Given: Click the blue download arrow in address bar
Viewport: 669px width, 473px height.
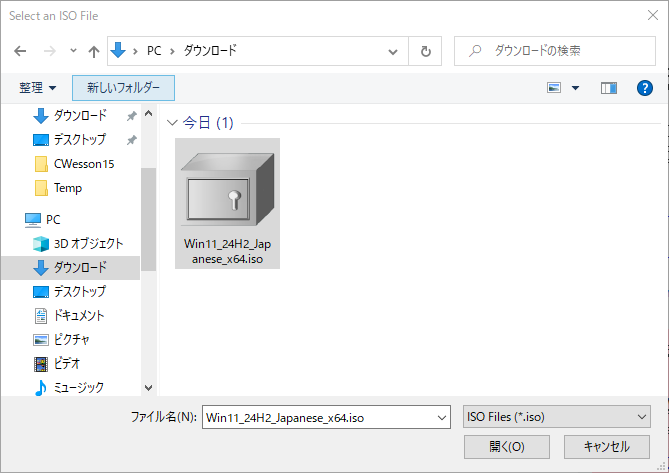Looking at the screenshot, I should (x=118, y=50).
